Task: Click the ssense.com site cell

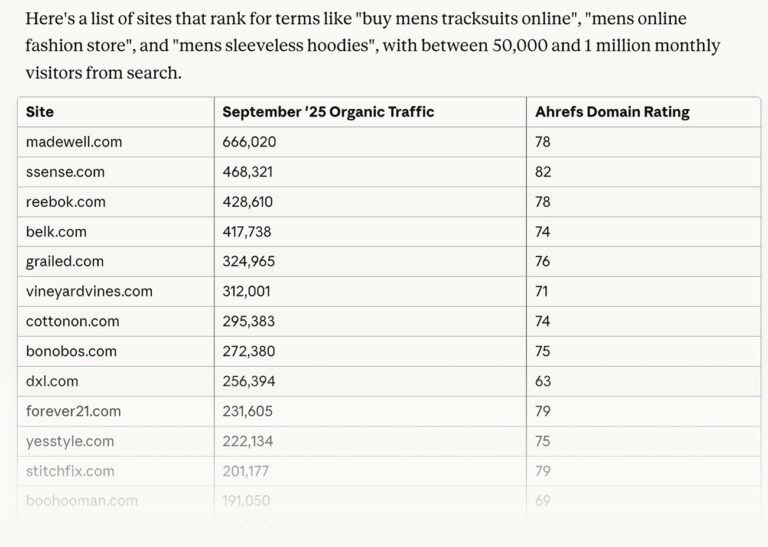Action: pos(65,172)
